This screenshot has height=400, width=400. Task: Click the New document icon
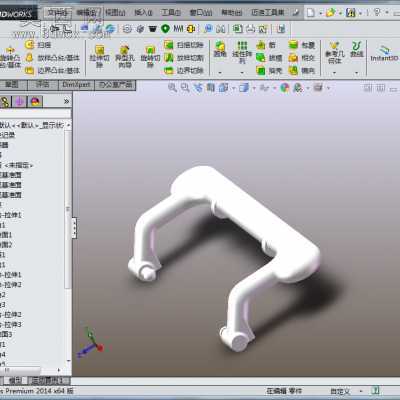310,13
